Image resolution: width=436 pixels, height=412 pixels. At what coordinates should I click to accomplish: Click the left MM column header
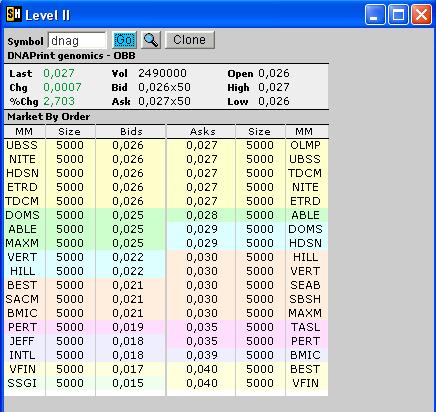(x=24, y=131)
